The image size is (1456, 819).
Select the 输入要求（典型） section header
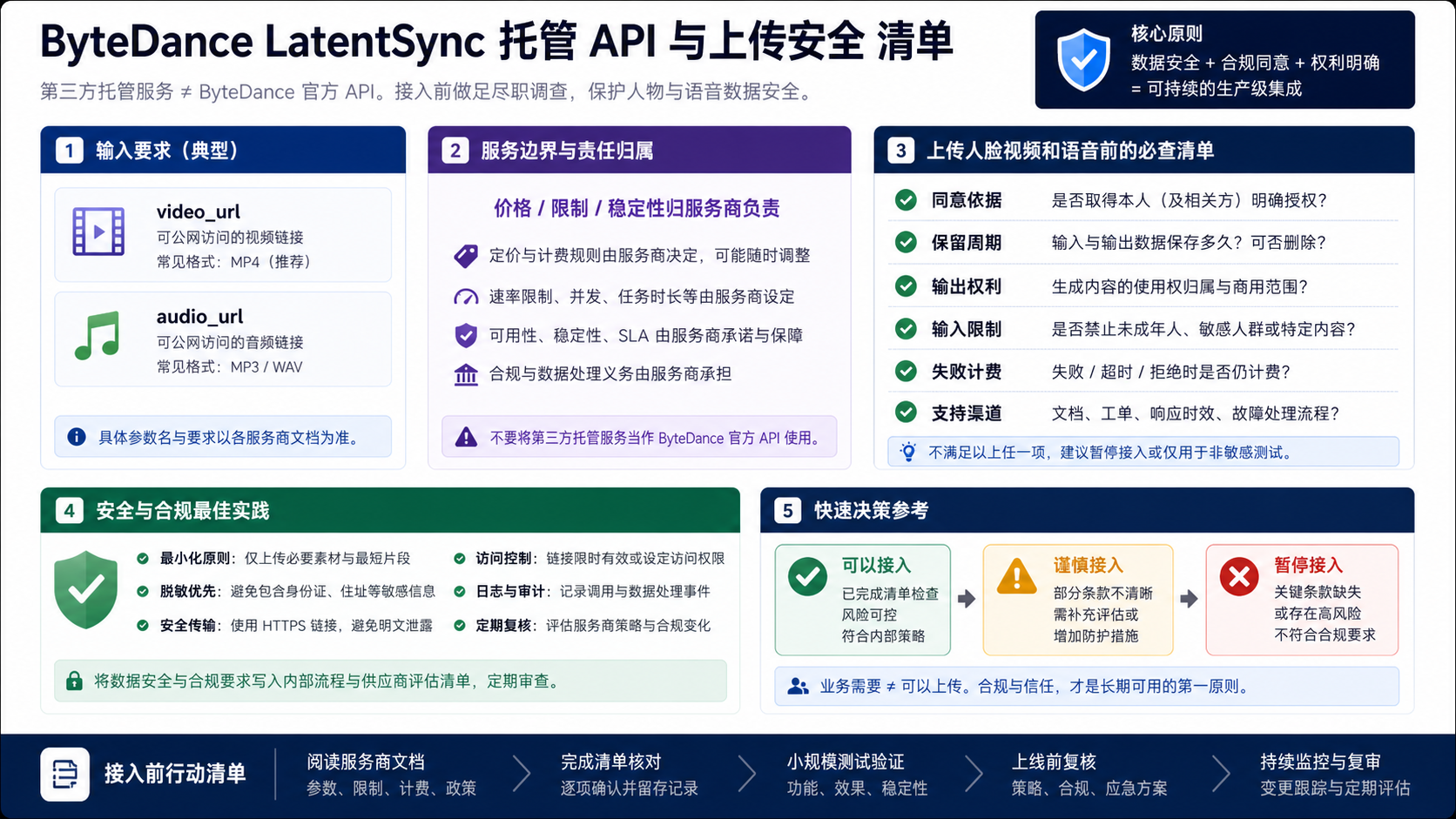tap(223, 150)
